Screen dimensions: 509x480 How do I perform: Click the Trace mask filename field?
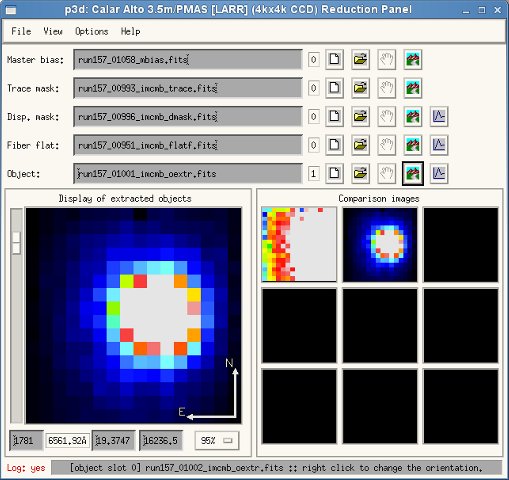click(x=188, y=88)
